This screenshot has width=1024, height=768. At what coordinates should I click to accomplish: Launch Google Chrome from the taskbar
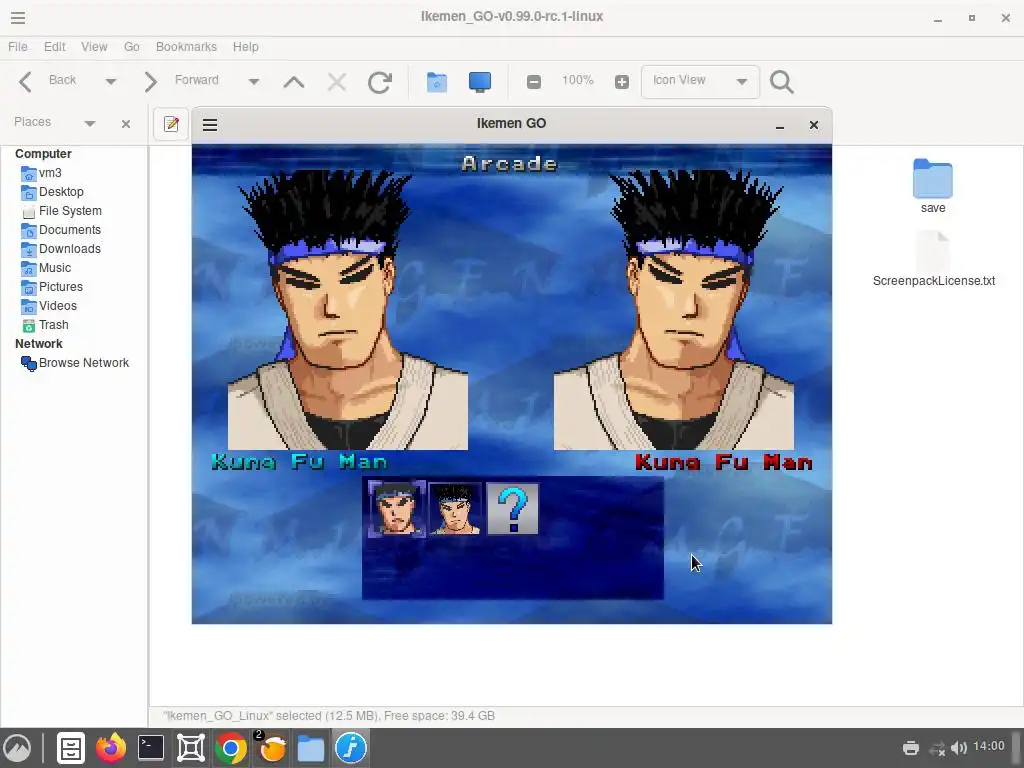(231, 748)
